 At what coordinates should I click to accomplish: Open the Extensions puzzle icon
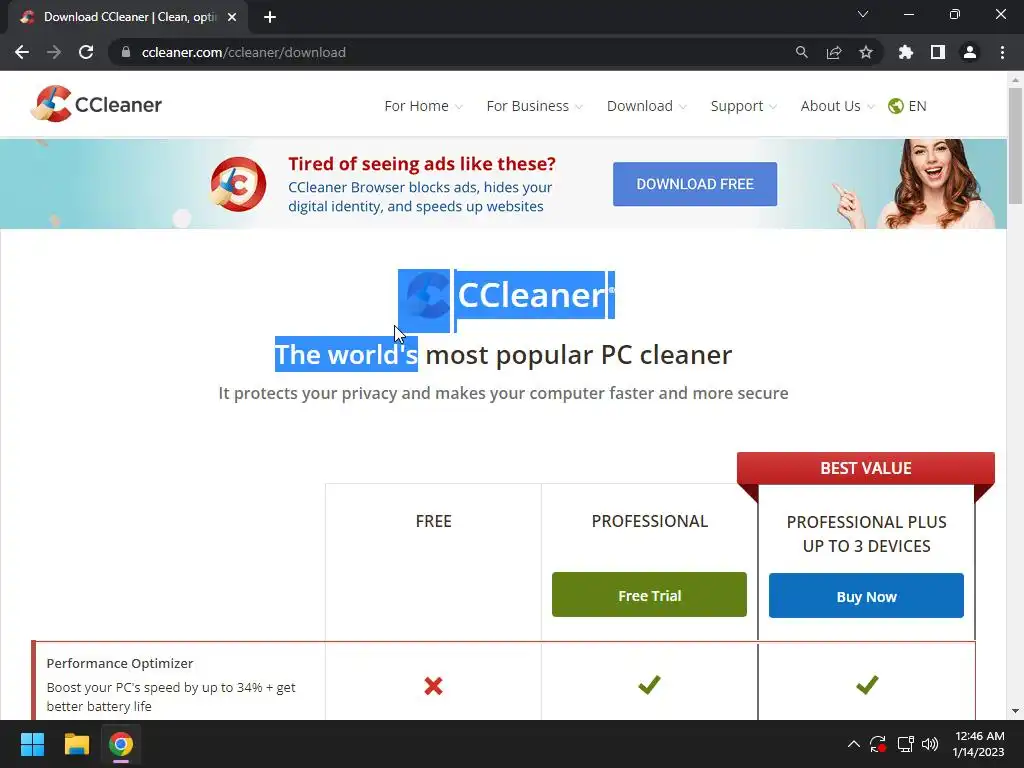906,52
